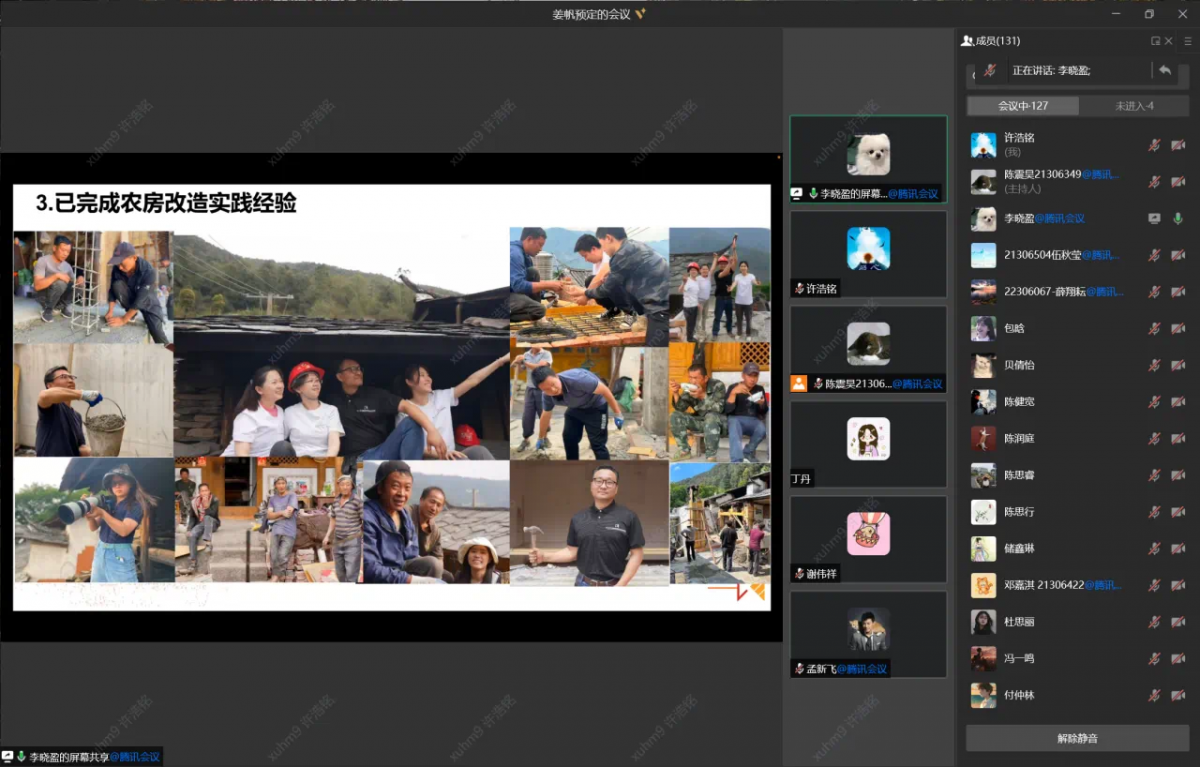Click green microphone icon for 李晓盈

click(x=1178, y=218)
